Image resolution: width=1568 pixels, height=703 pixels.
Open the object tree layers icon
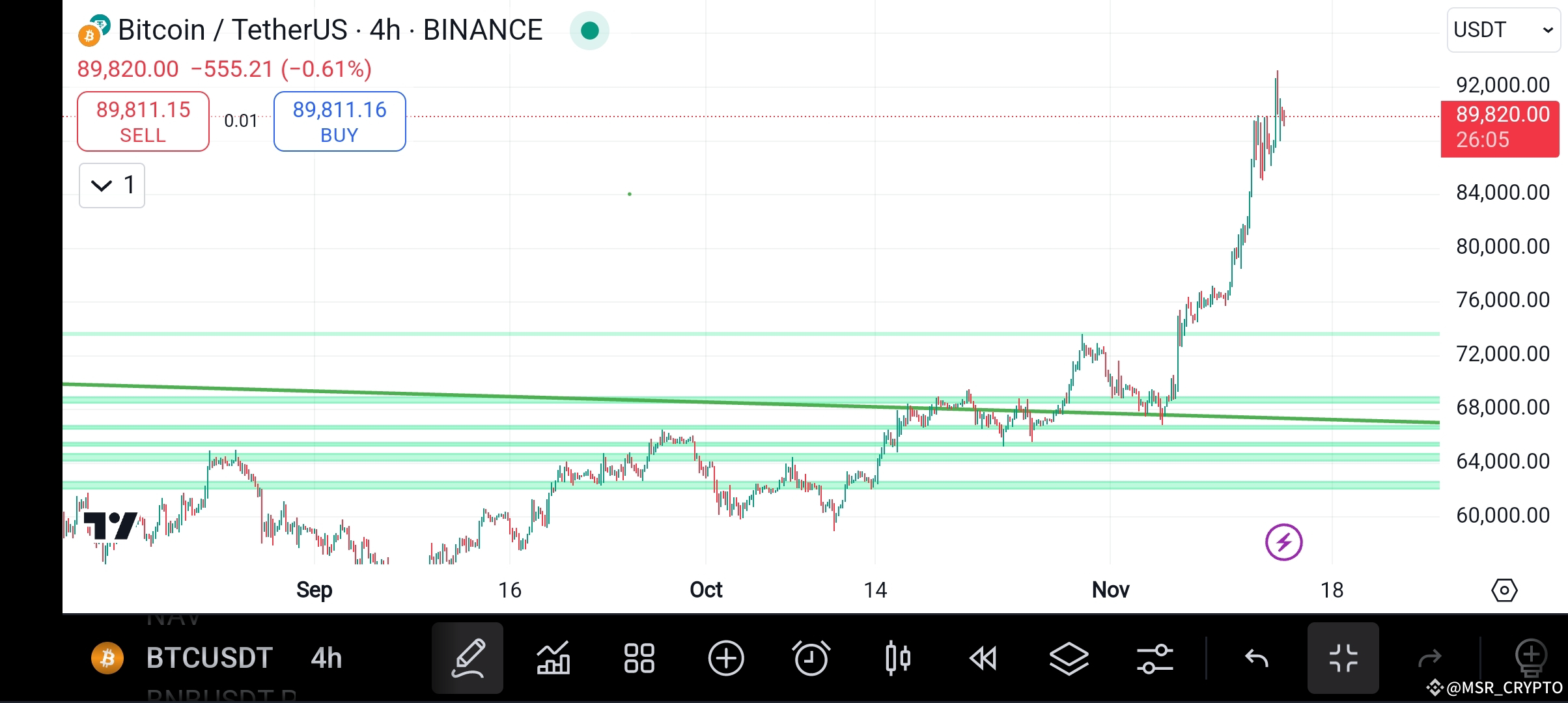[x=1069, y=658]
